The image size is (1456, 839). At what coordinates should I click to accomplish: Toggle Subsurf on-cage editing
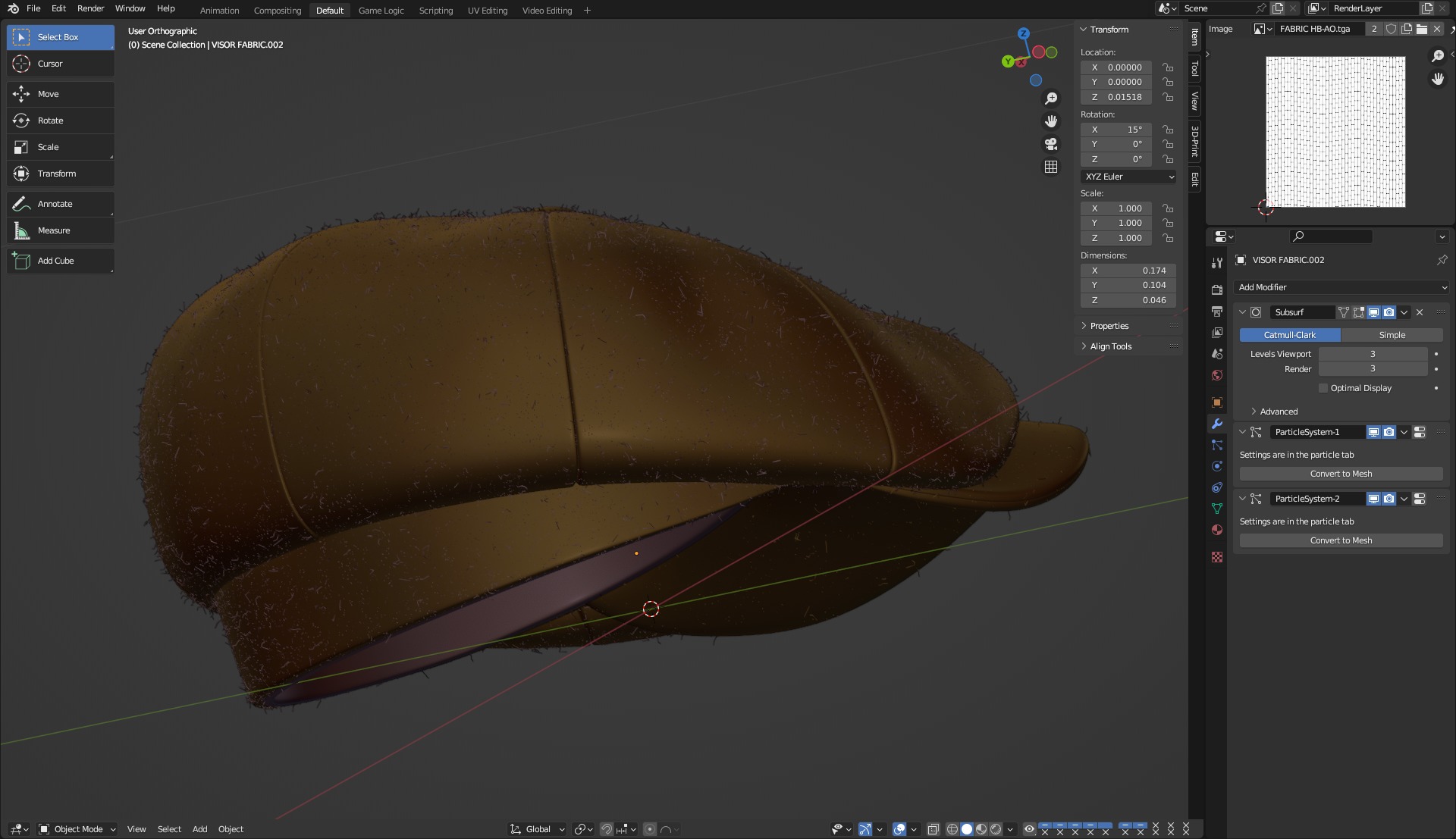click(1343, 312)
